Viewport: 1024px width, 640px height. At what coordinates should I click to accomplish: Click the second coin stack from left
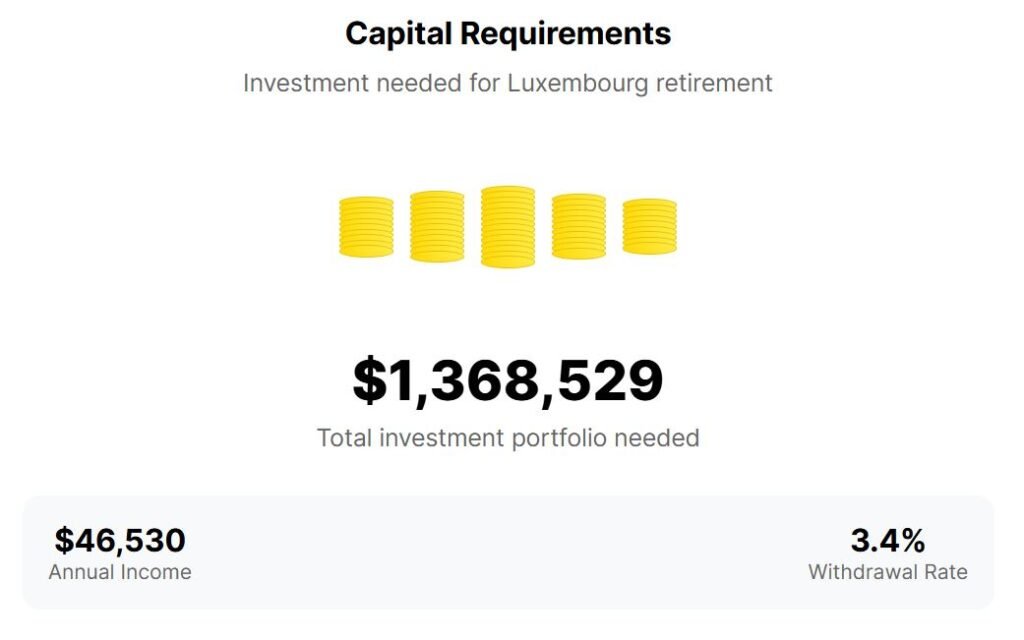(437, 227)
